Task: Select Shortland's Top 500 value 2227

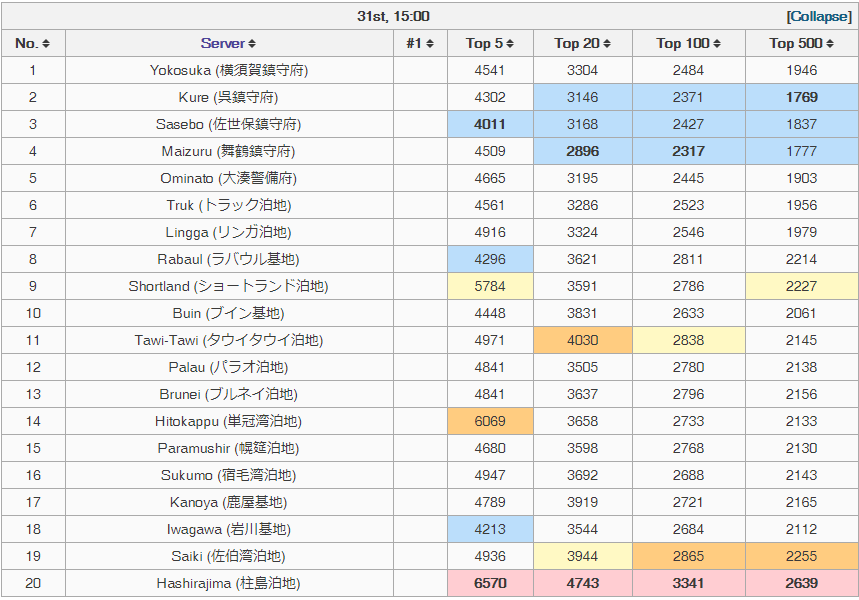Action: click(801, 286)
